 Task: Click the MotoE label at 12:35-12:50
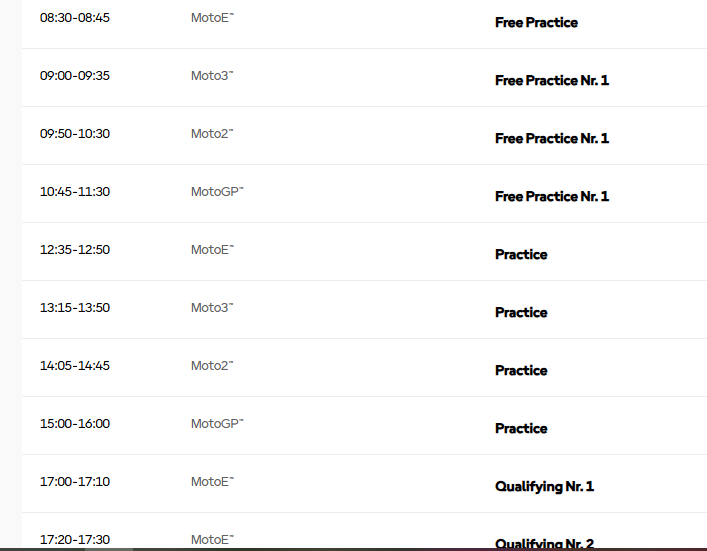(212, 249)
